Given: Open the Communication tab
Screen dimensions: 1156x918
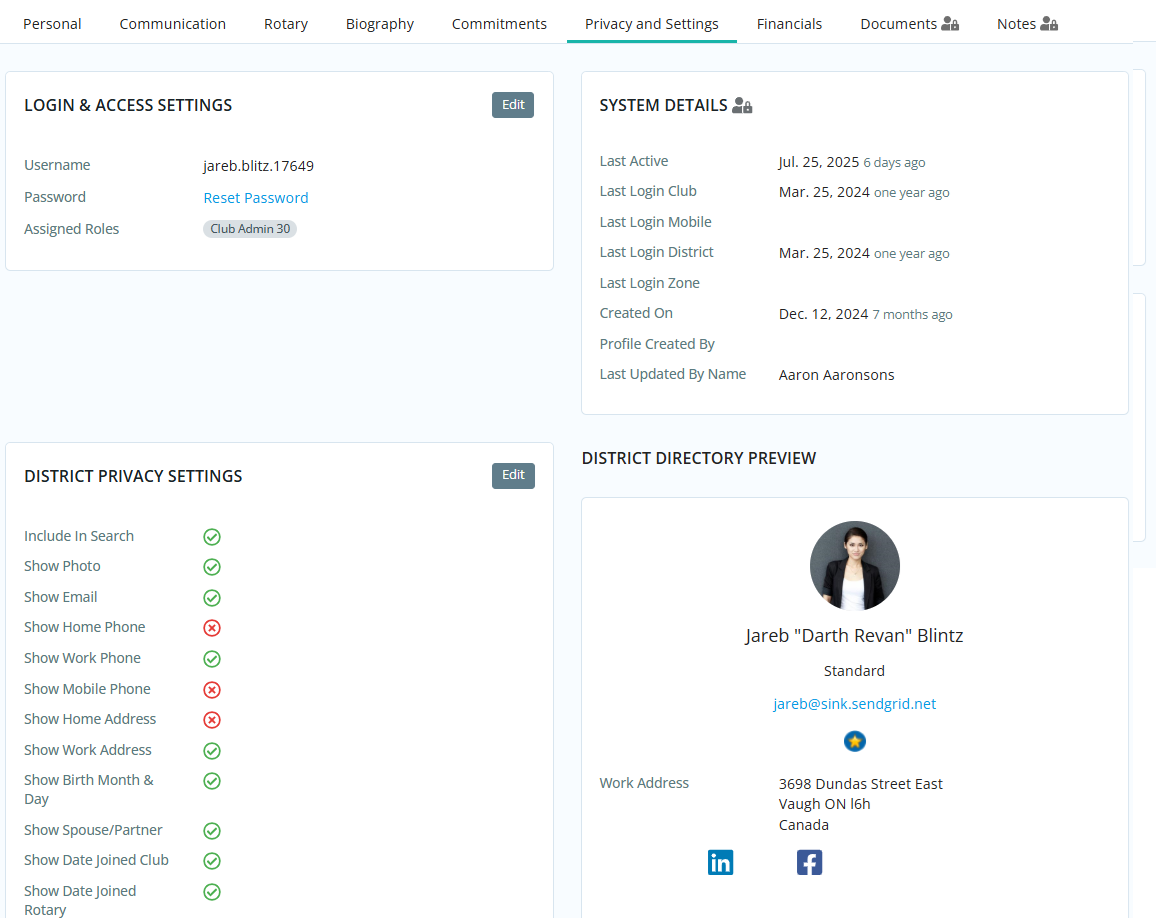Looking at the screenshot, I should [x=173, y=24].
